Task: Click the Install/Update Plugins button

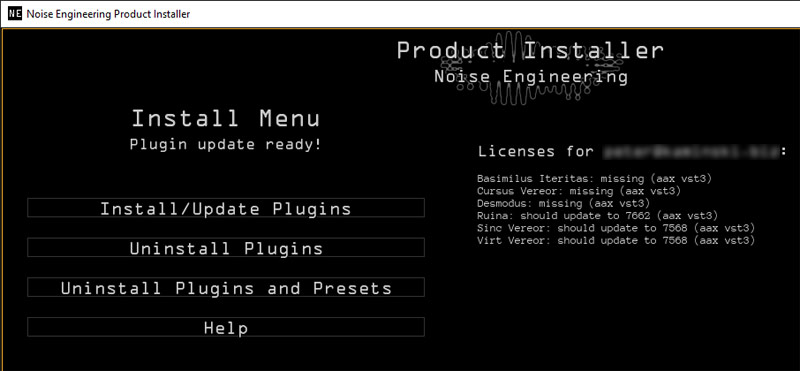Action: click(226, 208)
